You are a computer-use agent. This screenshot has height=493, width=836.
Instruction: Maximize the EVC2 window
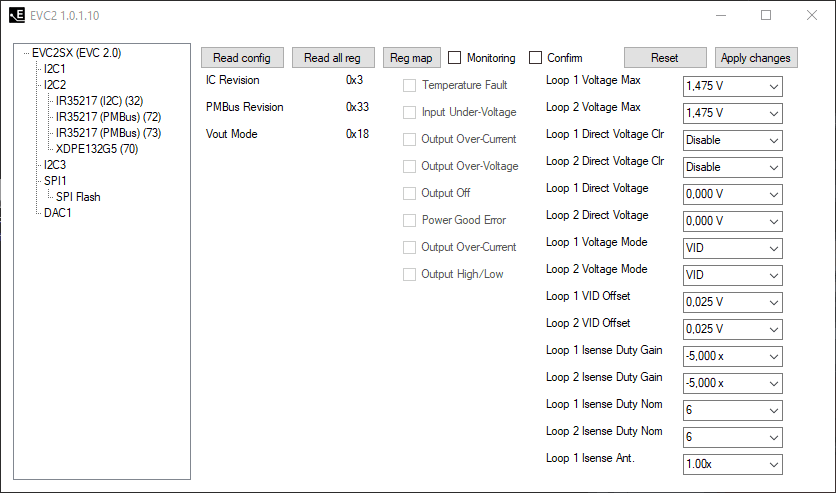coord(766,16)
